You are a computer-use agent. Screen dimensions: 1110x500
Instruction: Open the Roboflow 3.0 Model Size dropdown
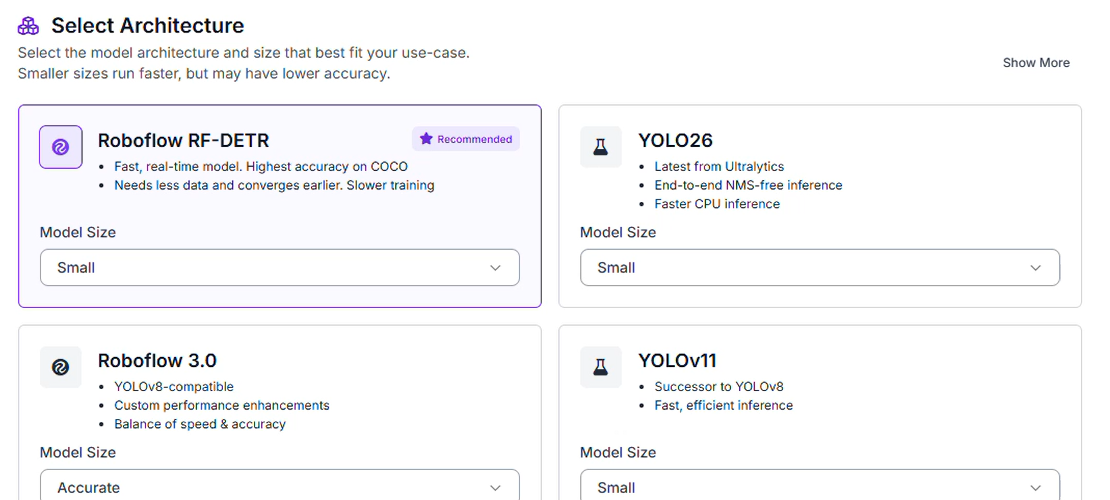pos(280,486)
